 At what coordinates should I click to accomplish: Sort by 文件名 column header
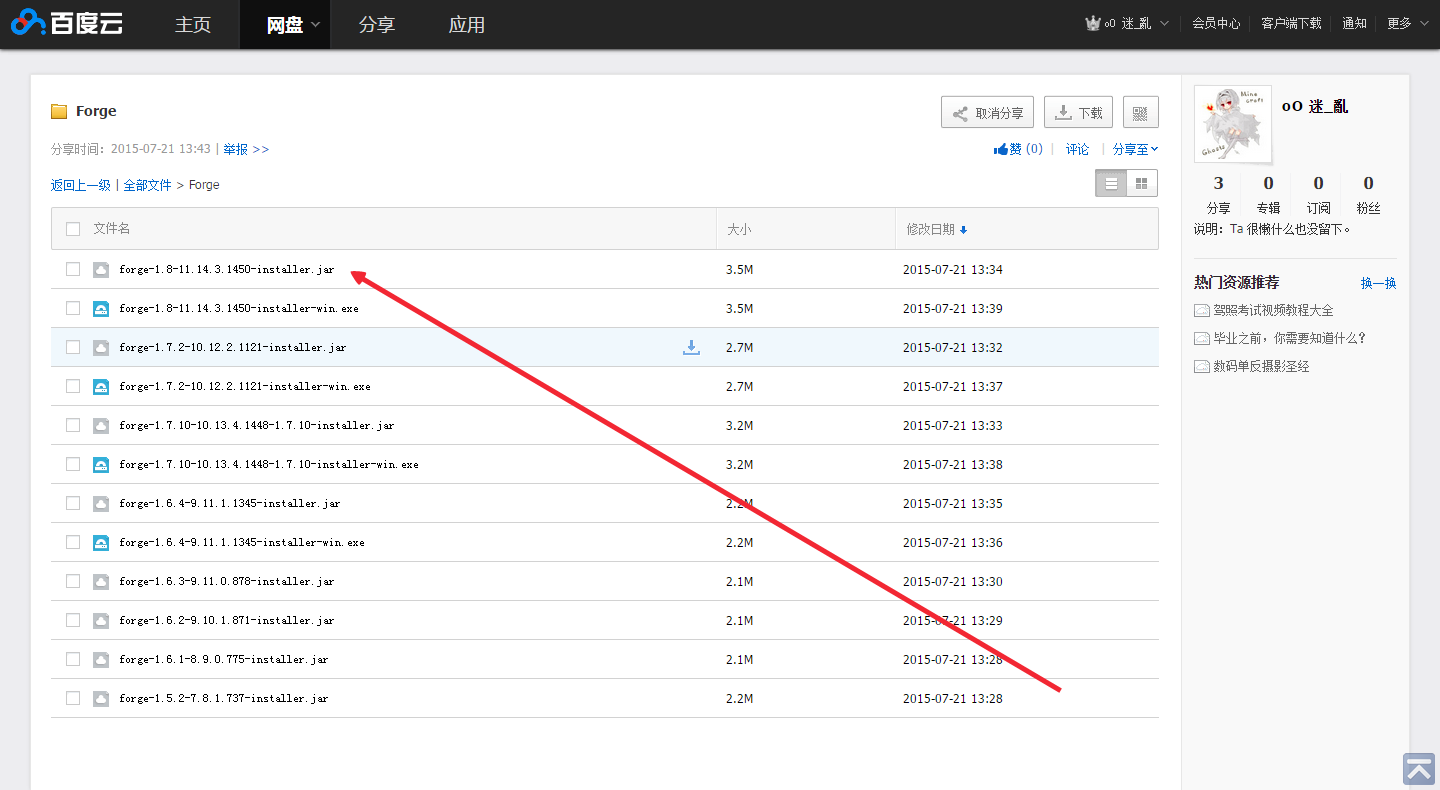pyautogui.click(x=111, y=229)
